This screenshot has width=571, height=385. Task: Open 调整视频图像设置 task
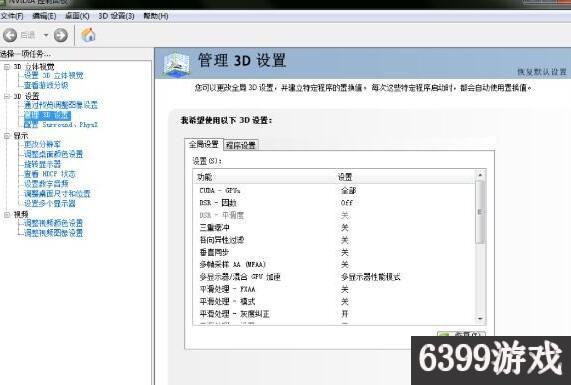[x=54, y=233]
